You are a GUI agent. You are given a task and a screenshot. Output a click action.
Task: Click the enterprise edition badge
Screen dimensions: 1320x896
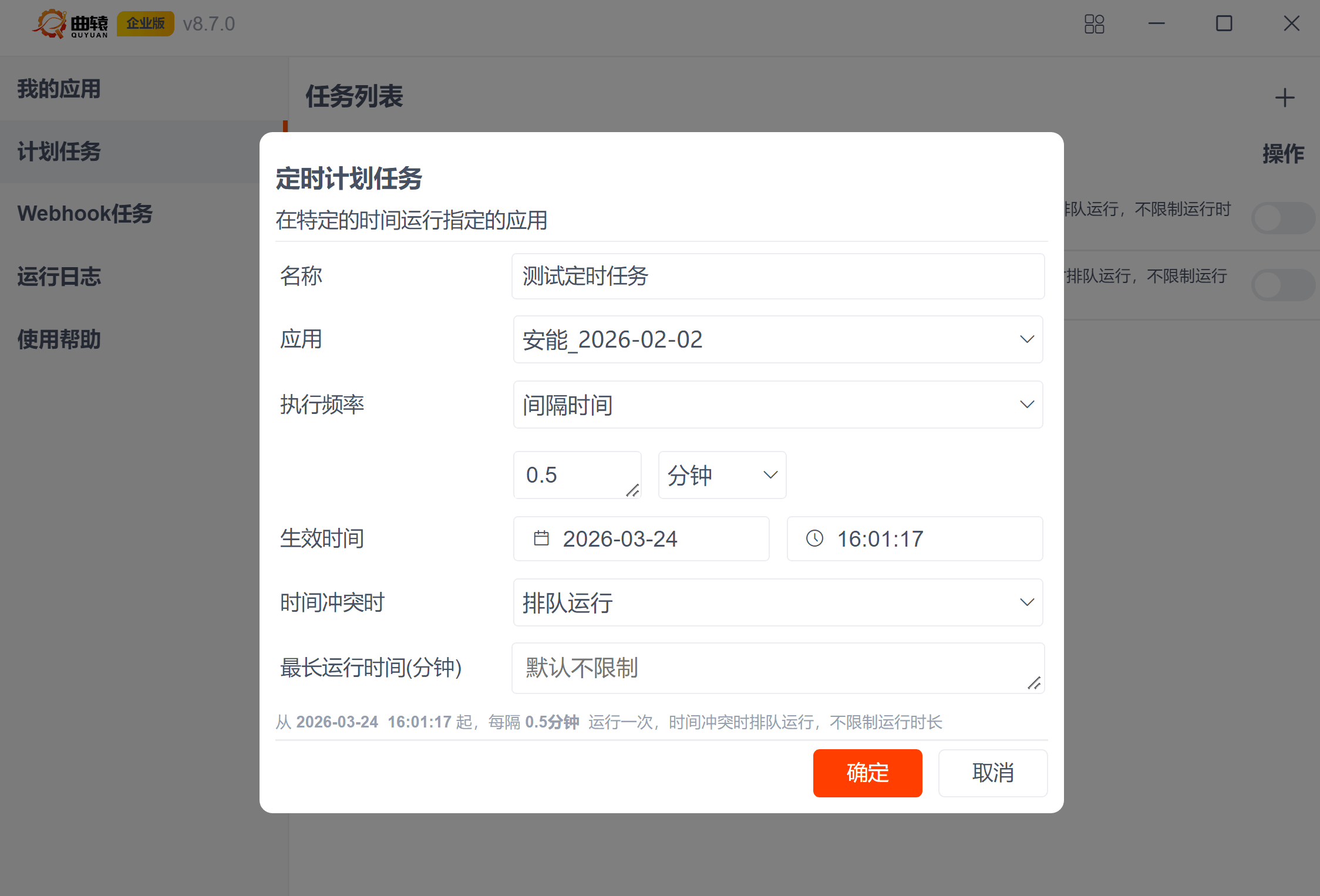point(145,23)
